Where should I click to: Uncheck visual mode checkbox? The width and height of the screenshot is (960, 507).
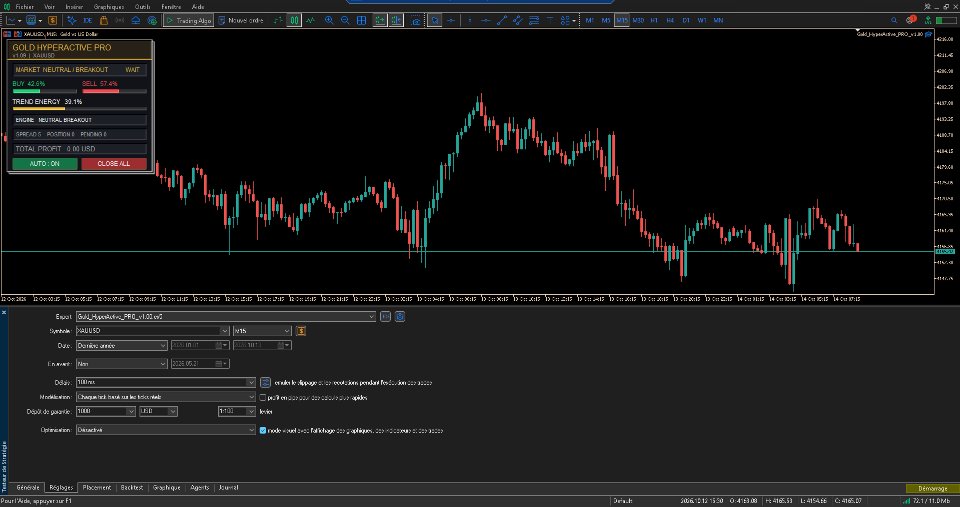click(263, 430)
